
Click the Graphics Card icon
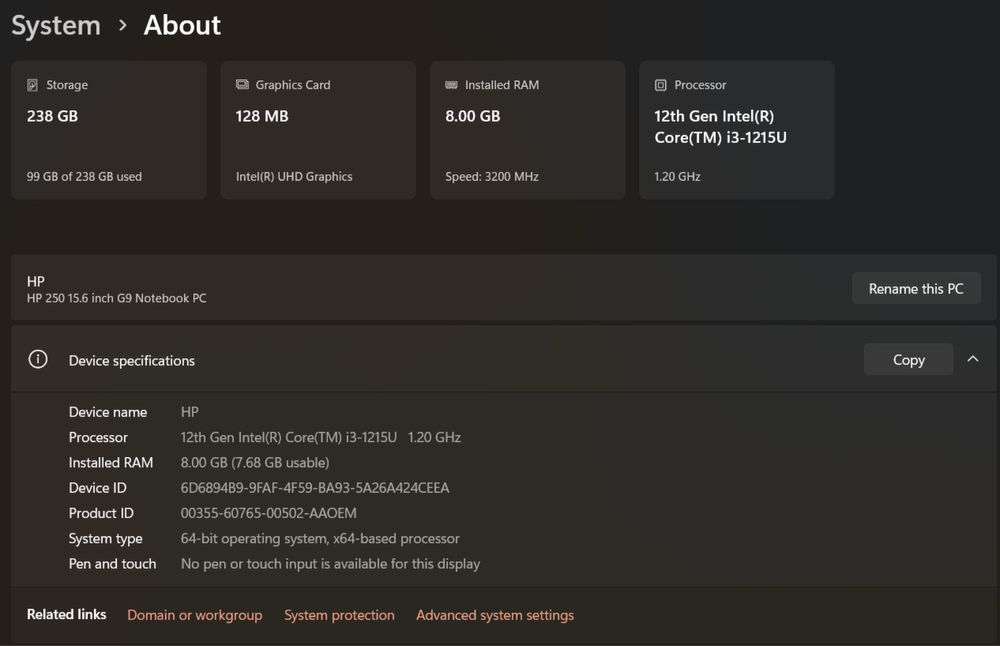[242, 85]
